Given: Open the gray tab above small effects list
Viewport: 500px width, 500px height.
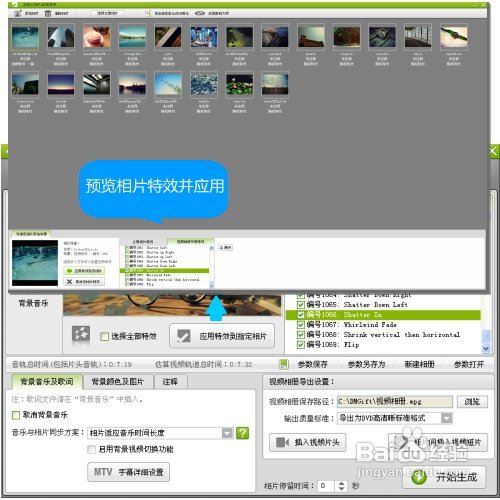Looking at the screenshot, I should (x=143, y=241).
